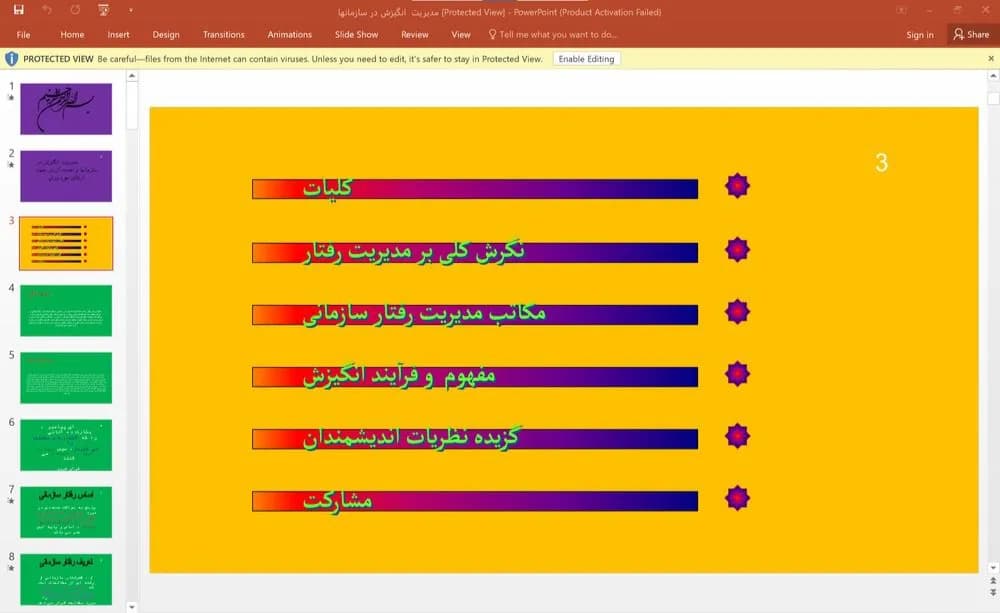Image resolution: width=1000 pixels, height=613 pixels.
Task: Open the File menu
Action: pos(24,34)
